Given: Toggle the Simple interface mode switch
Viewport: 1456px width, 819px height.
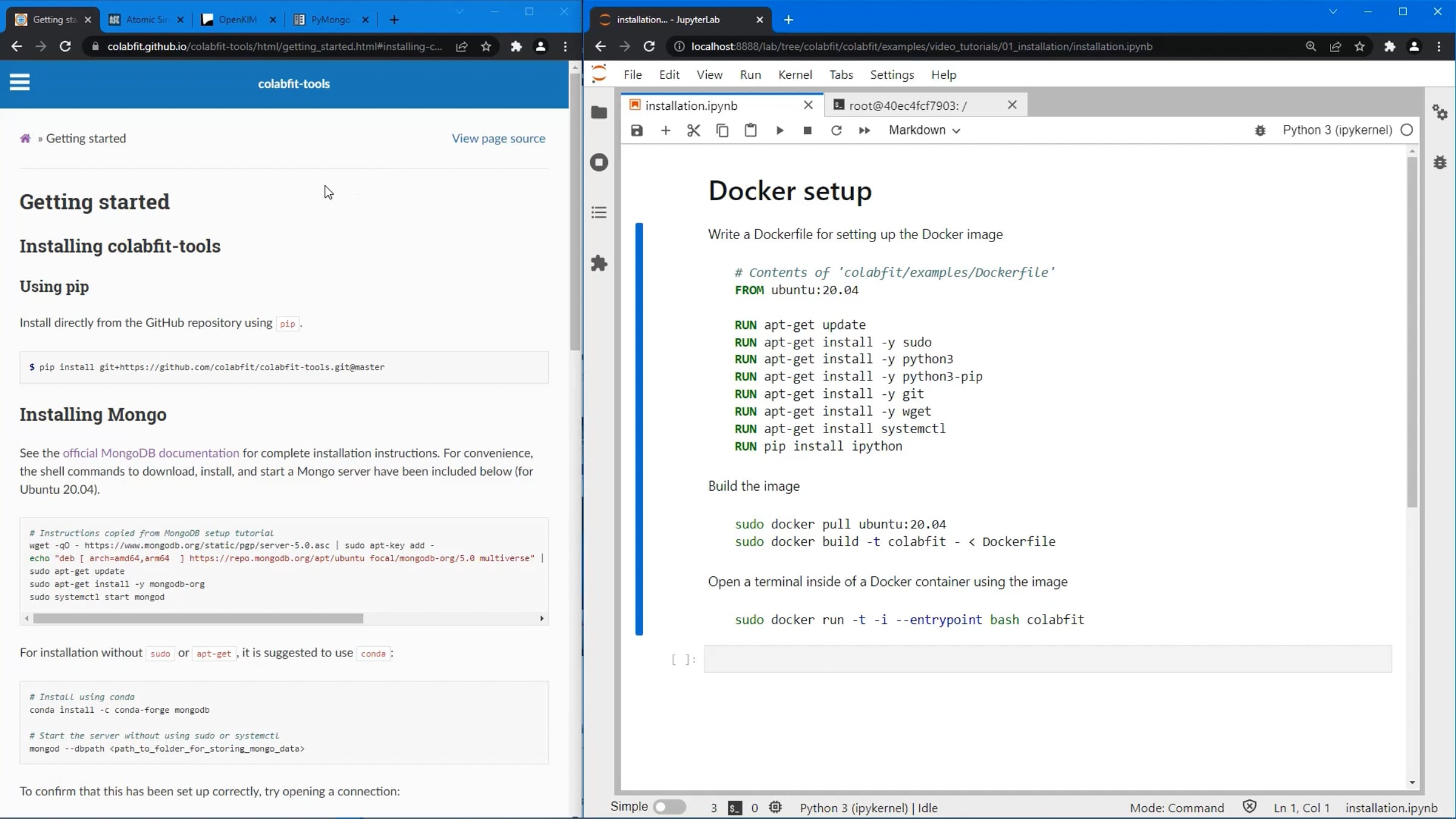Looking at the screenshot, I should point(669,807).
